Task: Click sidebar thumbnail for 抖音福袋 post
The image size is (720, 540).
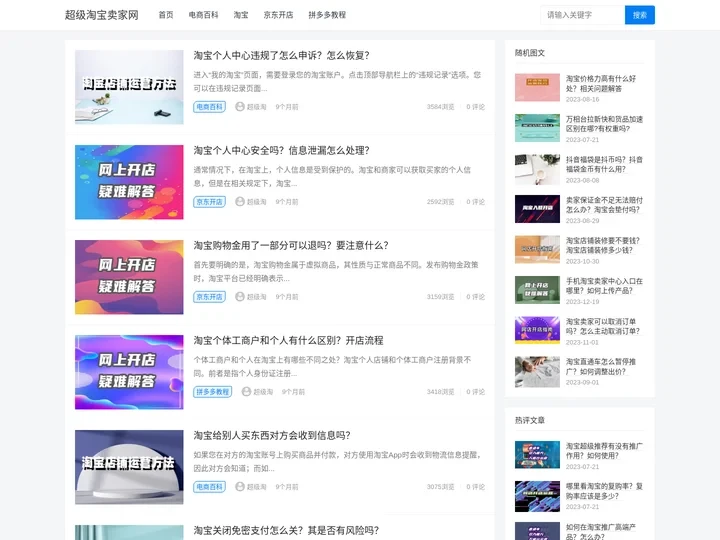Action: click(537, 169)
